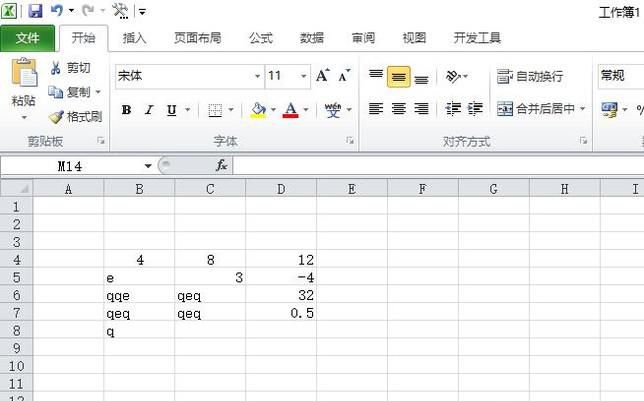
Task: Select column D header
Action: tap(281, 189)
